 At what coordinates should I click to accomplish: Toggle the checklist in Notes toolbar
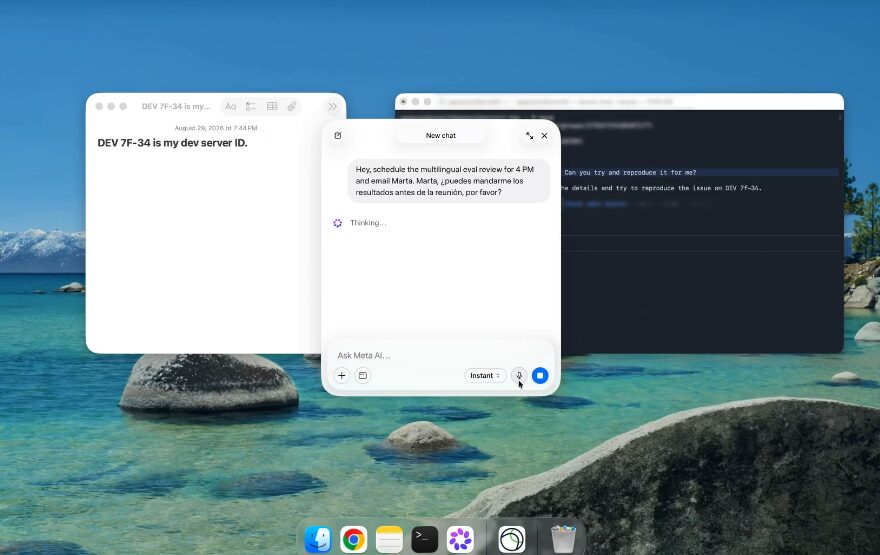click(x=251, y=106)
